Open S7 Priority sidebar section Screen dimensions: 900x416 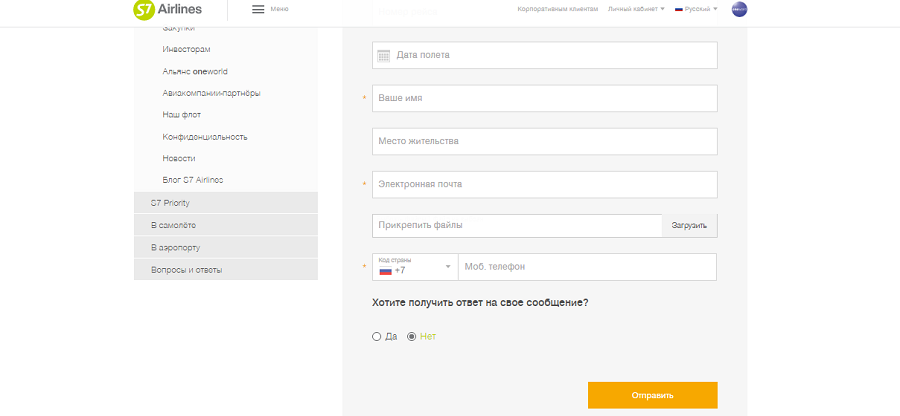[x=225, y=203]
